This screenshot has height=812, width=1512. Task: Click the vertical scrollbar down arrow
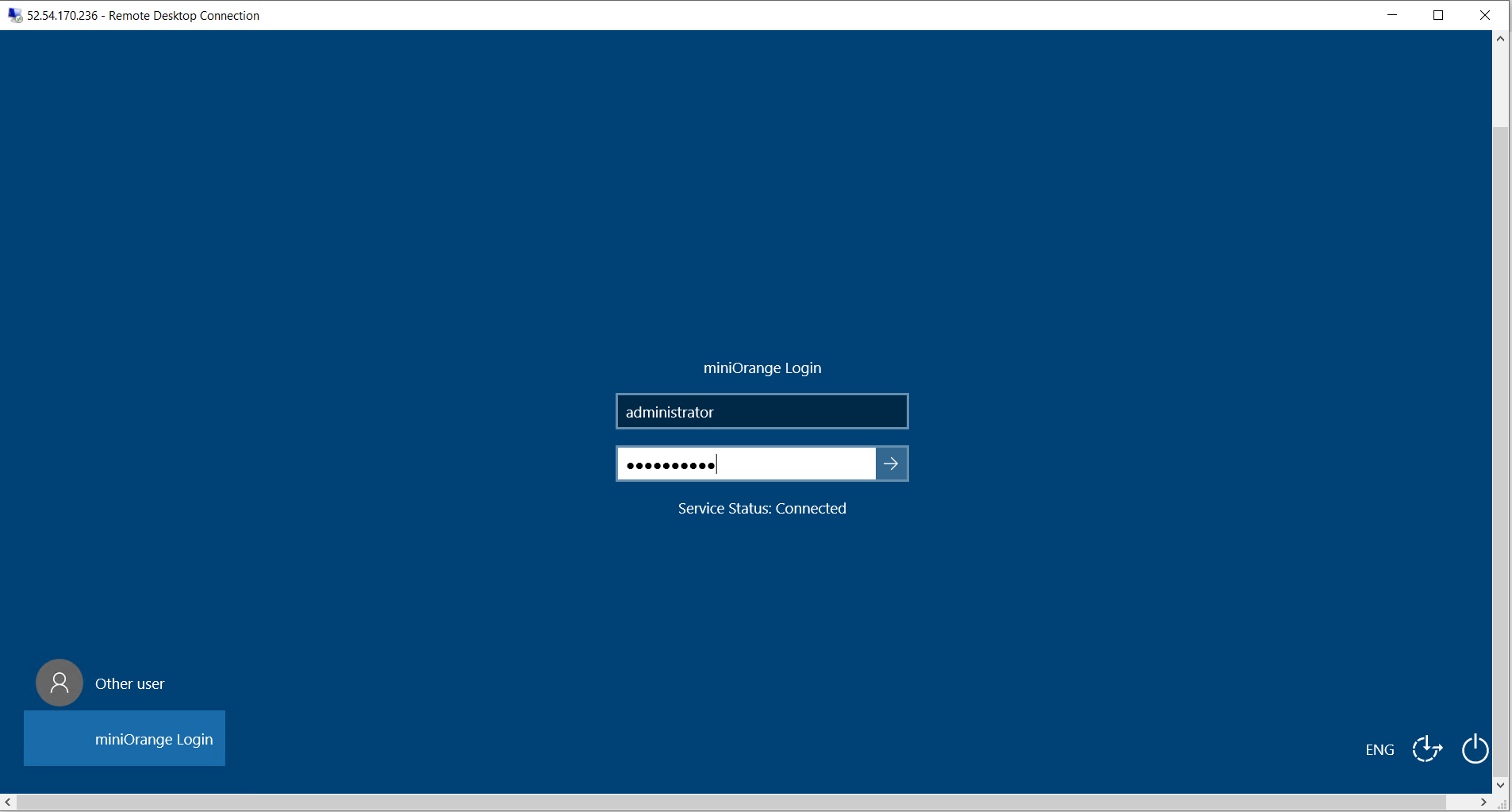click(1500, 785)
